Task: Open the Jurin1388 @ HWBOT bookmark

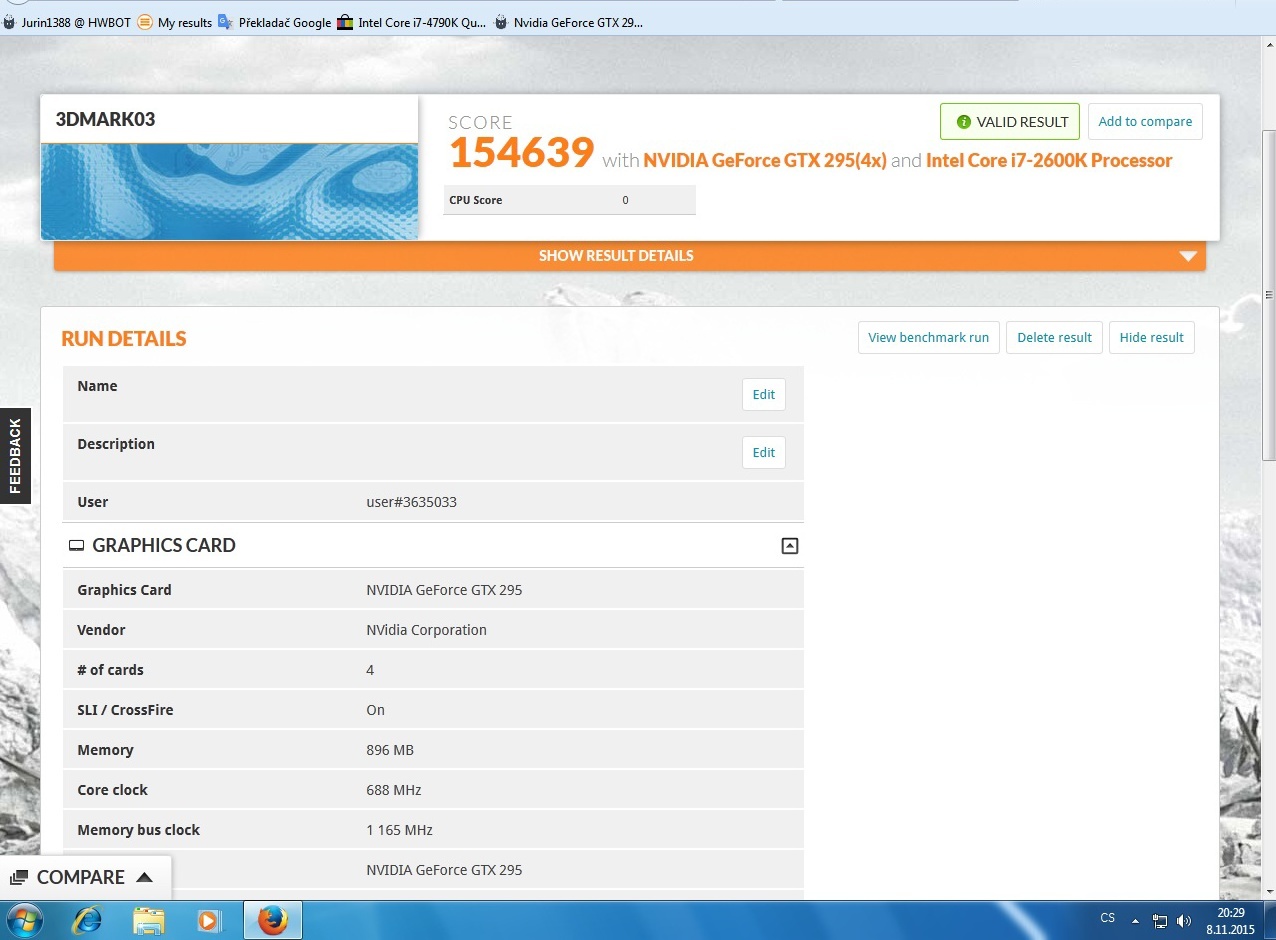Action: pyautogui.click(x=67, y=22)
